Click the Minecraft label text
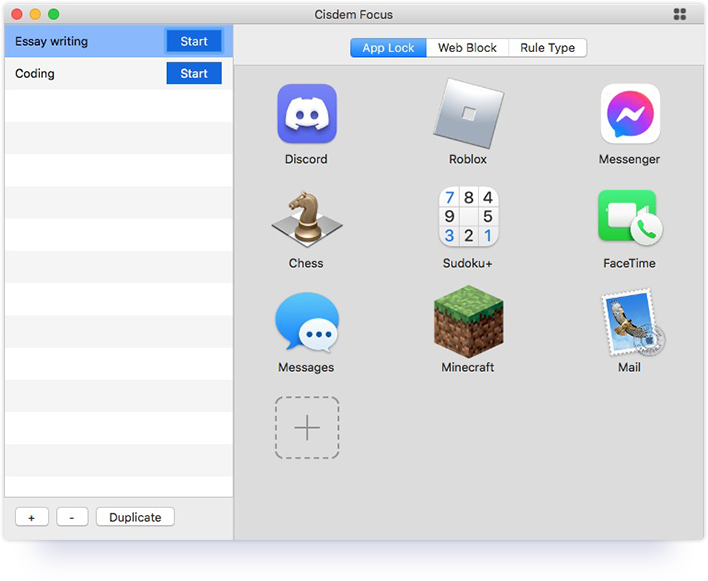 (468, 367)
